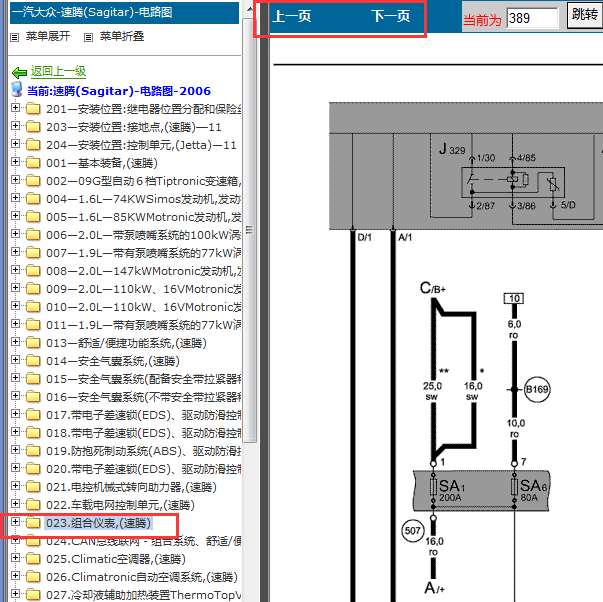This screenshot has width=603, height=602.
Task: Click the 当前:速腾(Sagitar)-电路图-2006 heading
Action: 119,91
